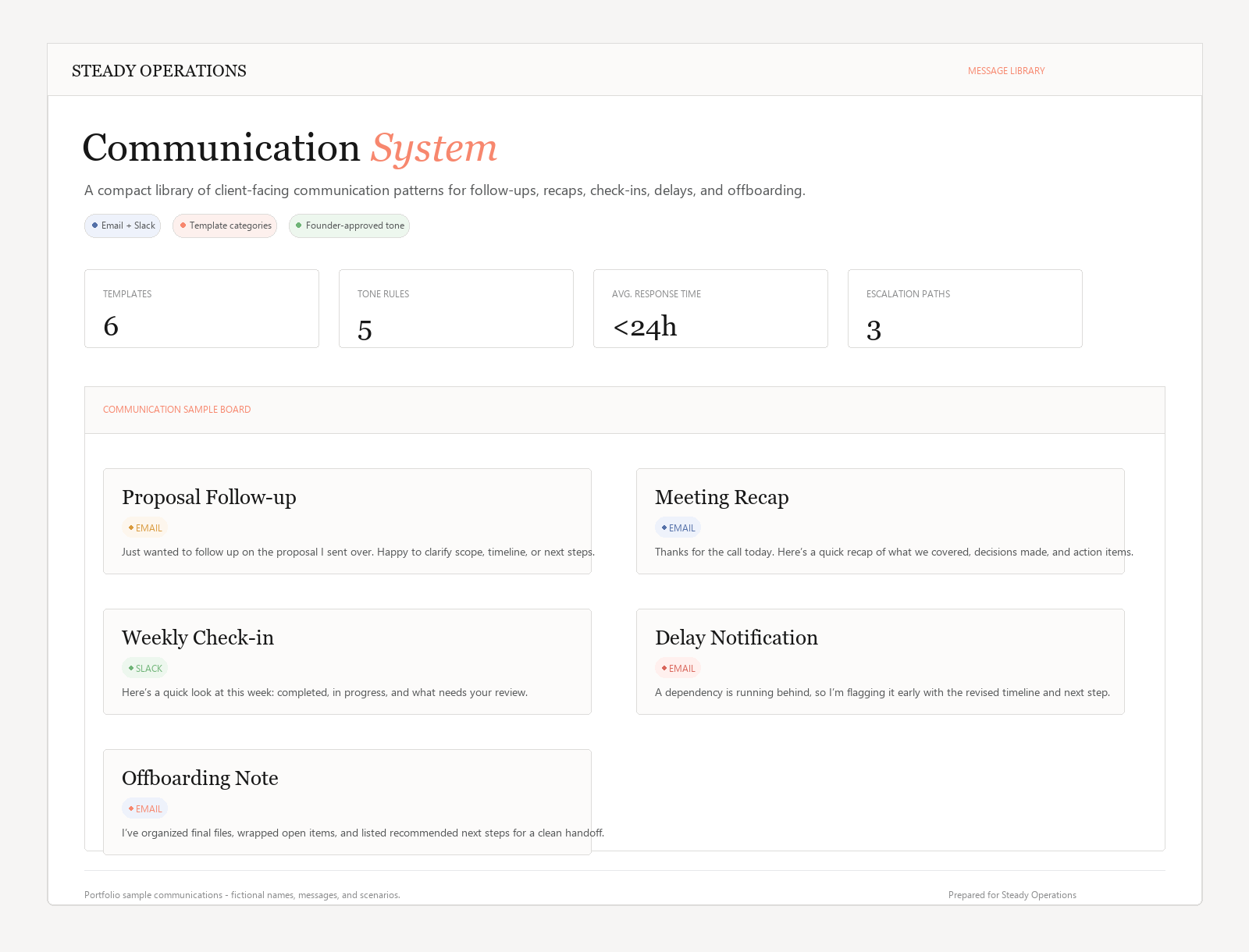The width and height of the screenshot is (1249, 952).
Task: Click the 'Prepared for Steady Operations' footer text
Action: pyautogui.click(x=1012, y=895)
